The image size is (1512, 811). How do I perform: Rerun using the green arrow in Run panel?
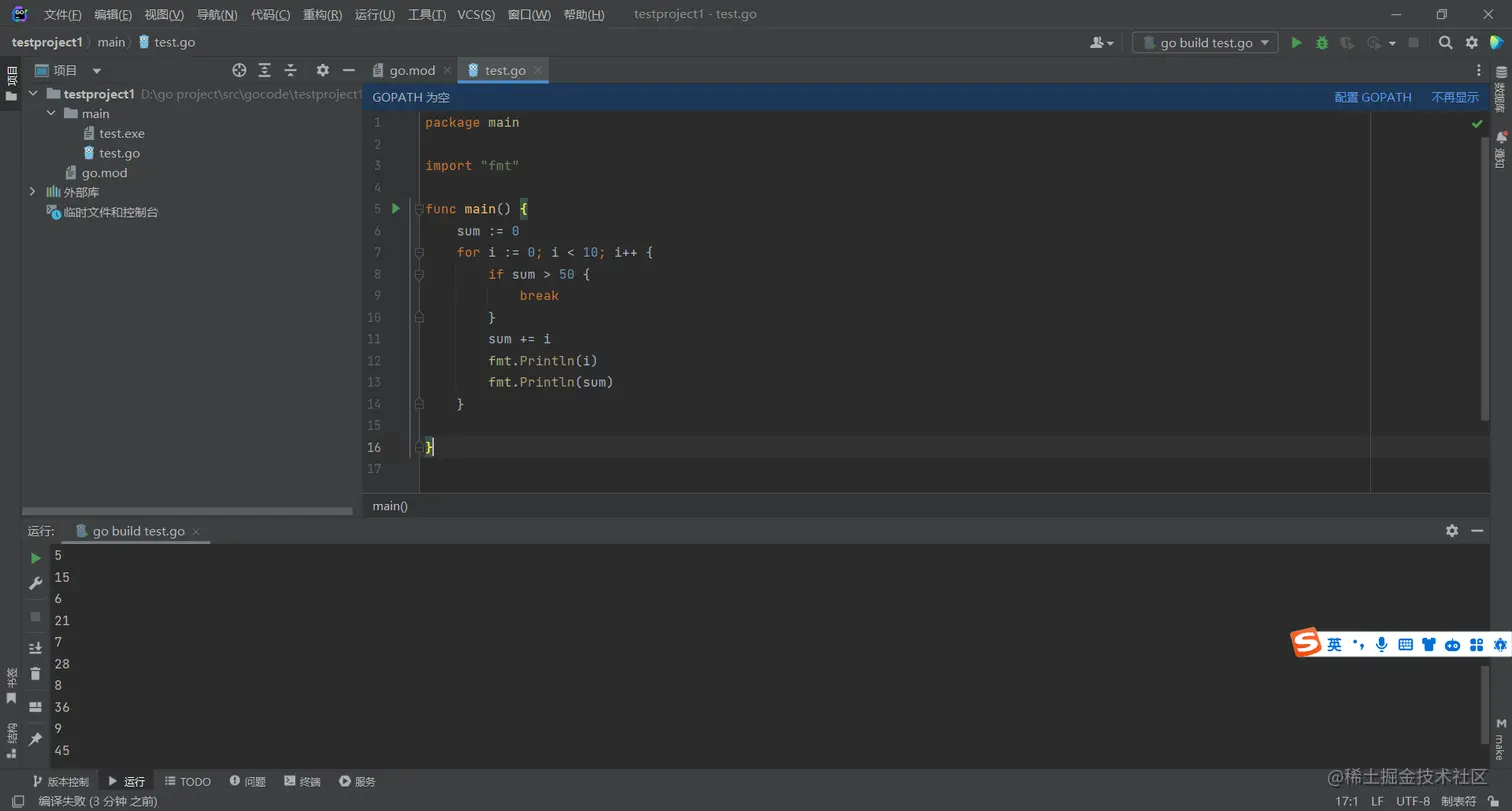(x=36, y=558)
